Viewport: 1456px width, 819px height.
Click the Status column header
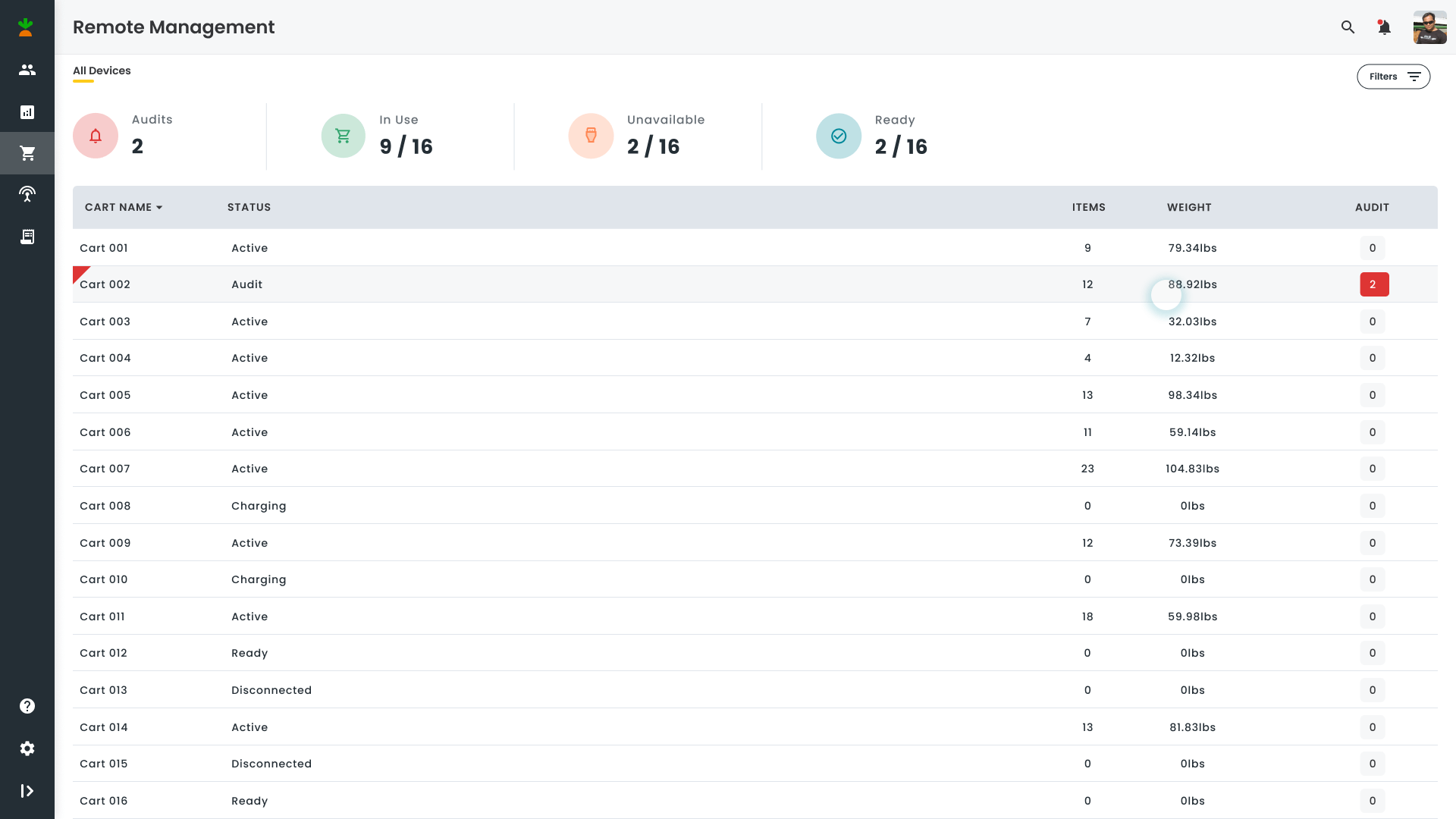pyautogui.click(x=249, y=207)
